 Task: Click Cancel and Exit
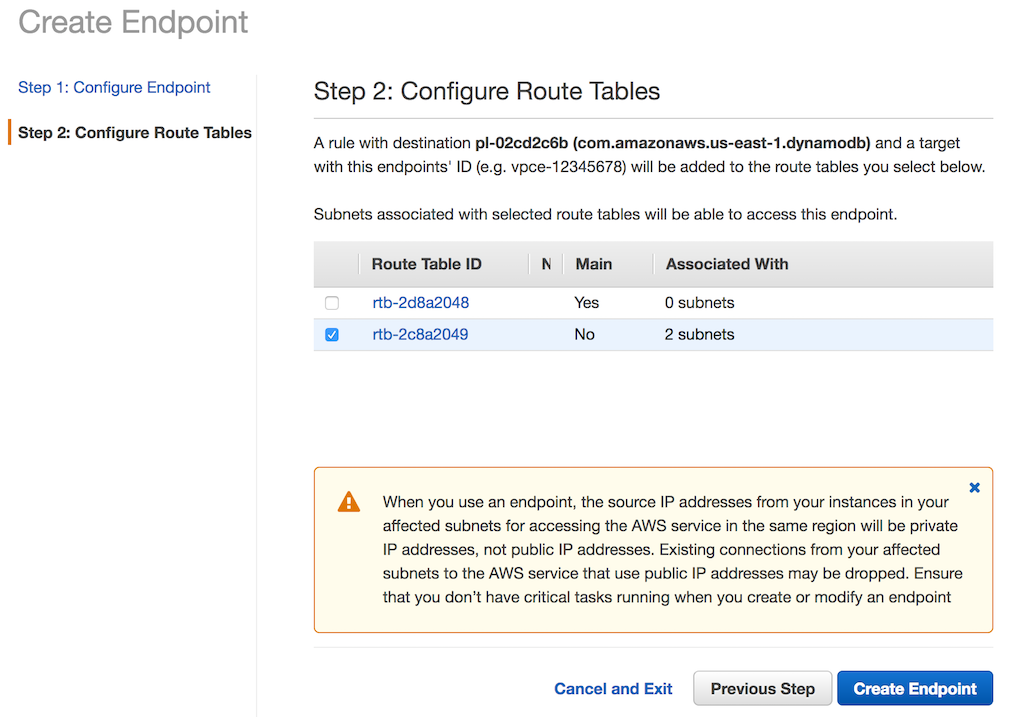613,689
